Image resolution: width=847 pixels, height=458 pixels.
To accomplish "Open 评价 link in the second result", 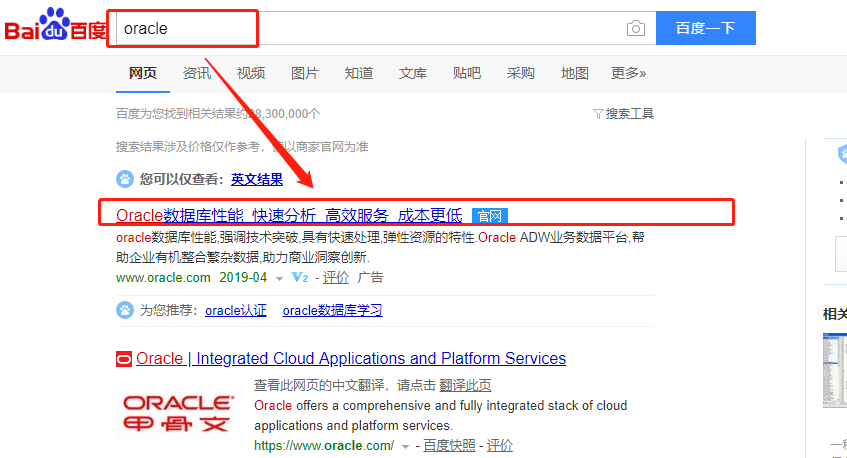I will pos(500,446).
